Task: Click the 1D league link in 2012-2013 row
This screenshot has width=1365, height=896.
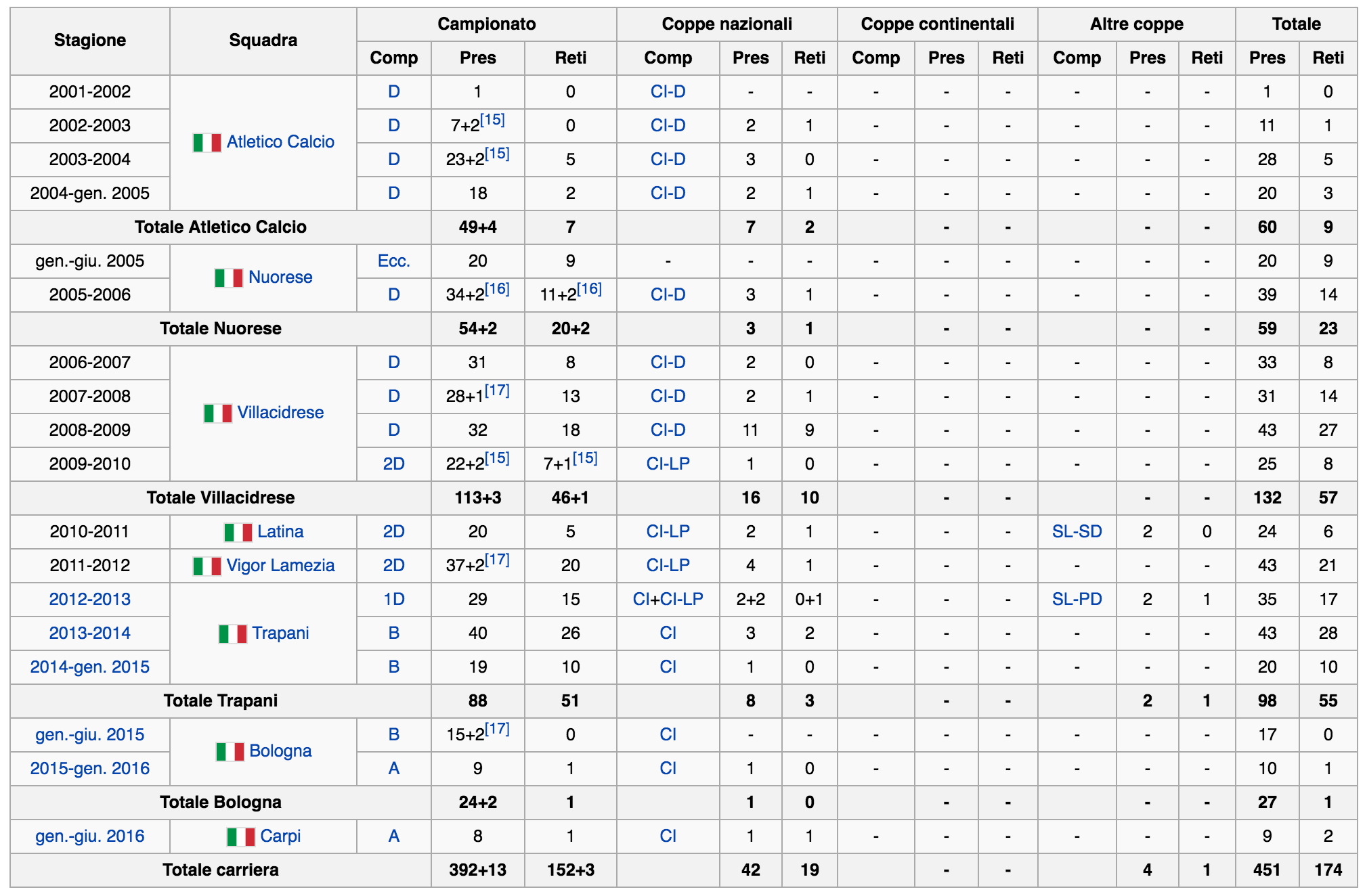Action: (394, 600)
